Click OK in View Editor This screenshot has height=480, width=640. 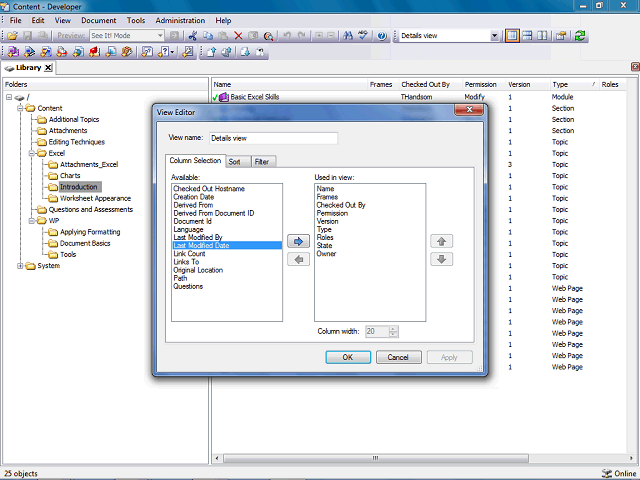tap(348, 357)
